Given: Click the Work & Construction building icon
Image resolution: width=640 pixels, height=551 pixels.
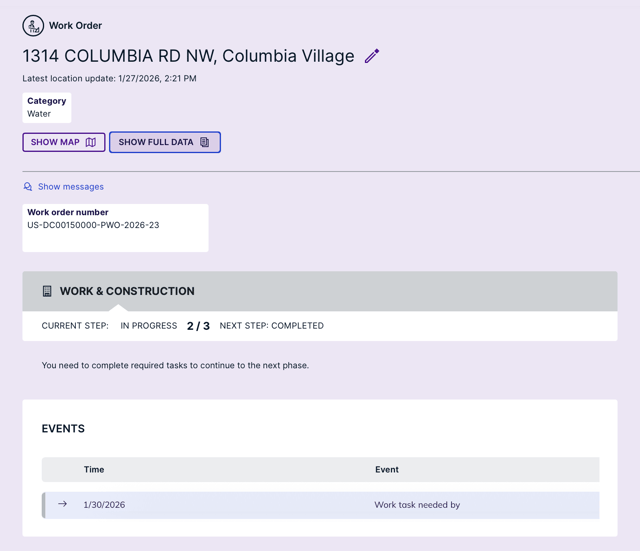Looking at the screenshot, I should click(x=47, y=291).
